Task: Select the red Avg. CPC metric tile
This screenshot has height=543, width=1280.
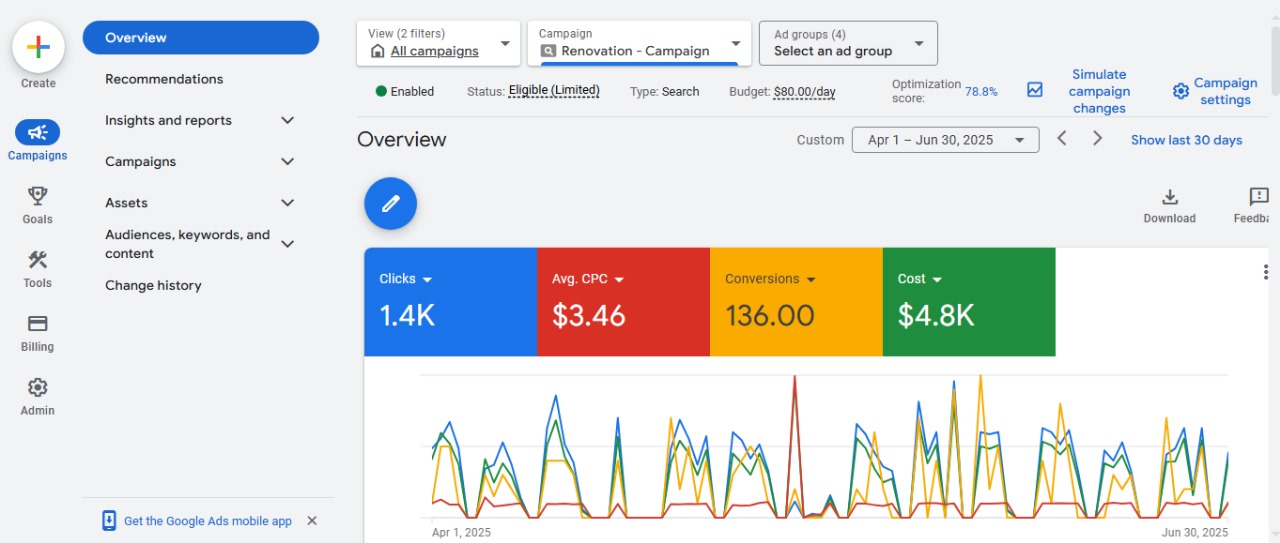Action: click(x=623, y=302)
